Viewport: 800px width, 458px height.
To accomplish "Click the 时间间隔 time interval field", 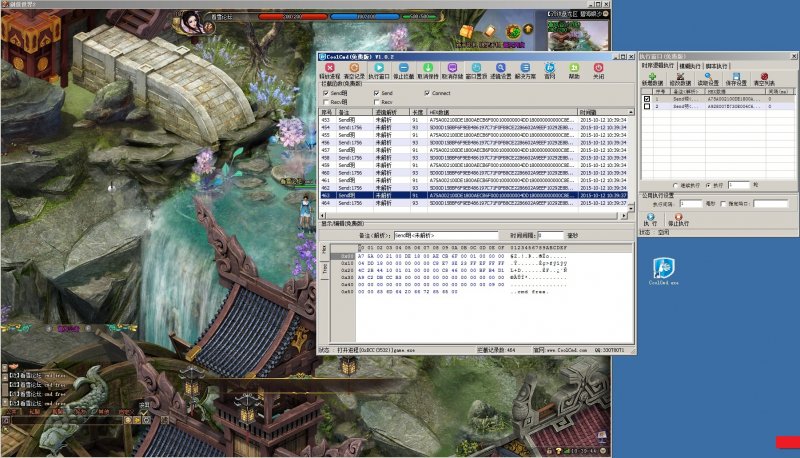I will click(x=551, y=236).
